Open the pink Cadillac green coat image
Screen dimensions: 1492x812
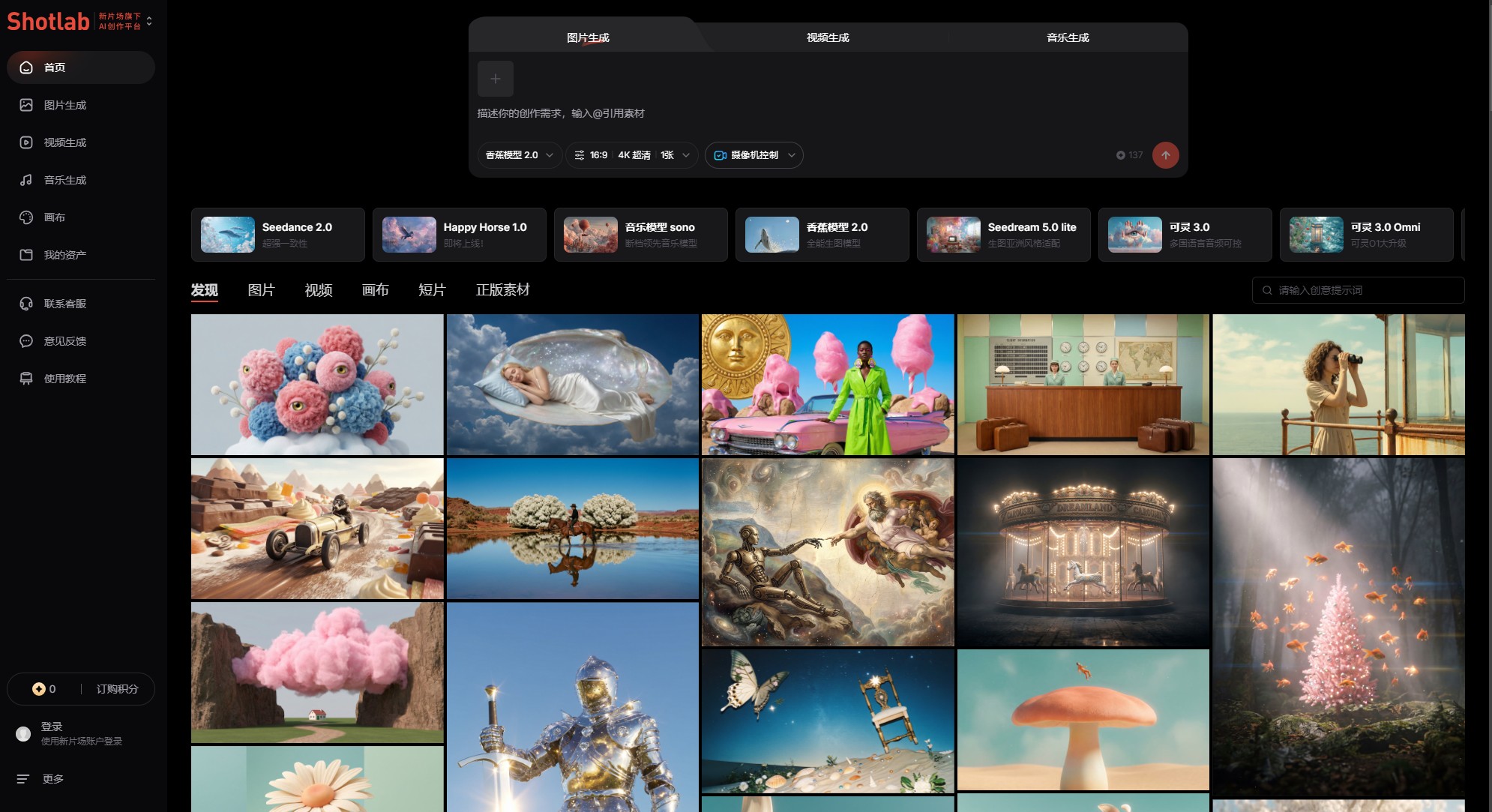pos(828,385)
